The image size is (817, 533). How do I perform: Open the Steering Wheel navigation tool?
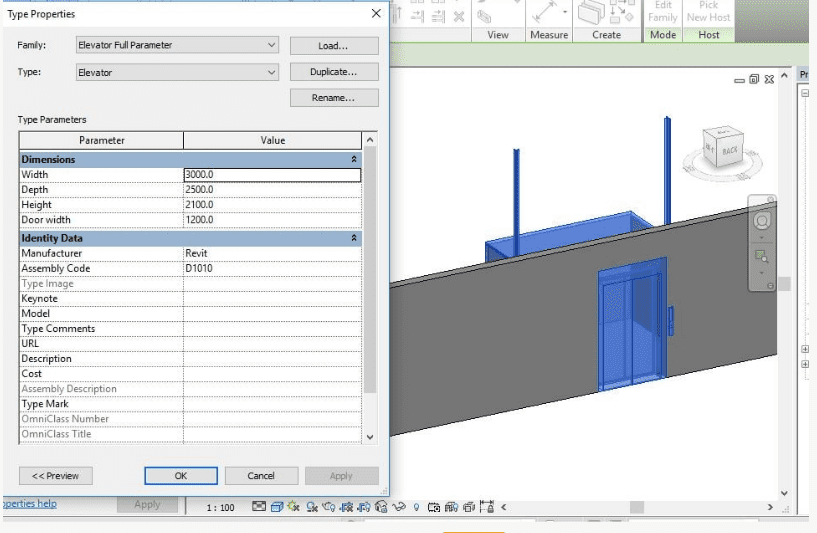(x=762, y=221)
